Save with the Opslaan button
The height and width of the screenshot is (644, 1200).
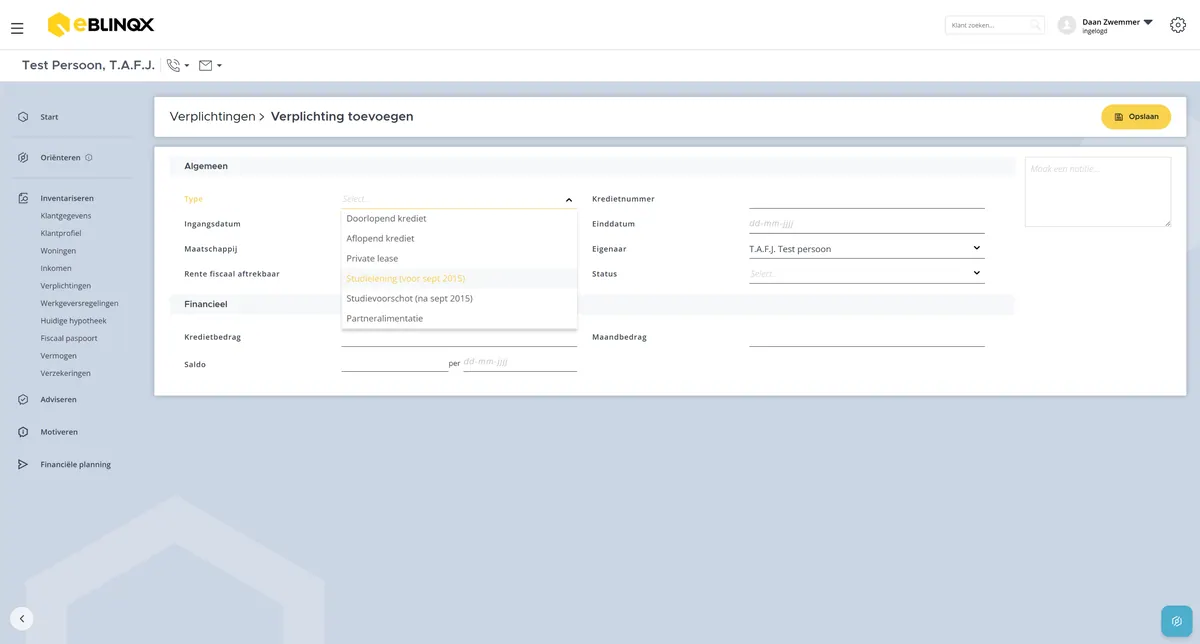[1136, 117]
